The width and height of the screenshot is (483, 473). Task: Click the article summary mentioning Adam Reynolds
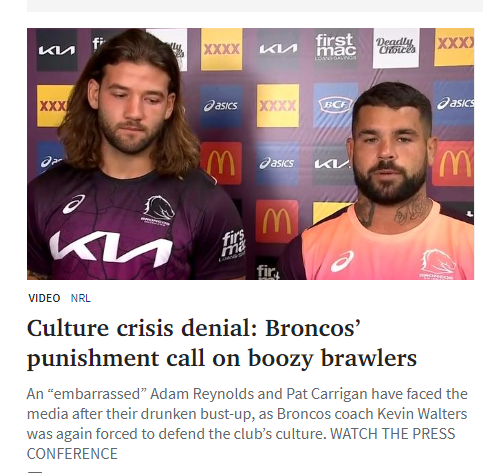click(x=247, y=424)
